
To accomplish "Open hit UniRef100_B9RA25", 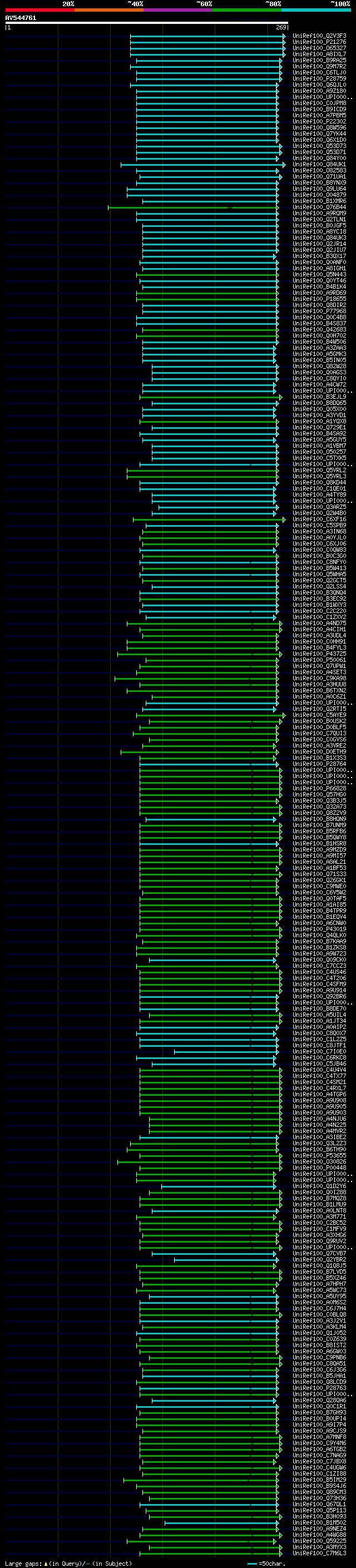I will coord(319,60).
